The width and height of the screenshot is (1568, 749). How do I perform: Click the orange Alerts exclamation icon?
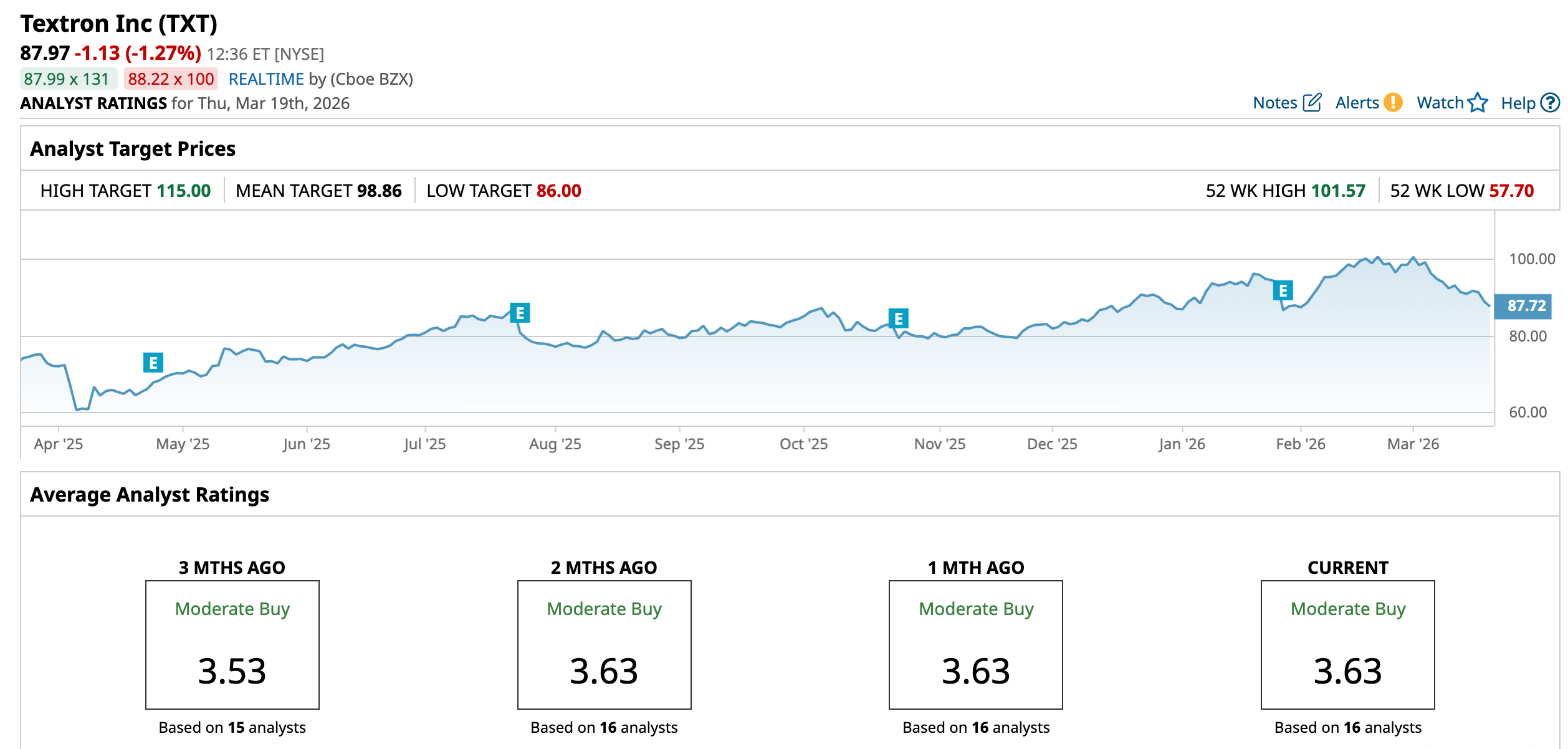point(1393,102)
